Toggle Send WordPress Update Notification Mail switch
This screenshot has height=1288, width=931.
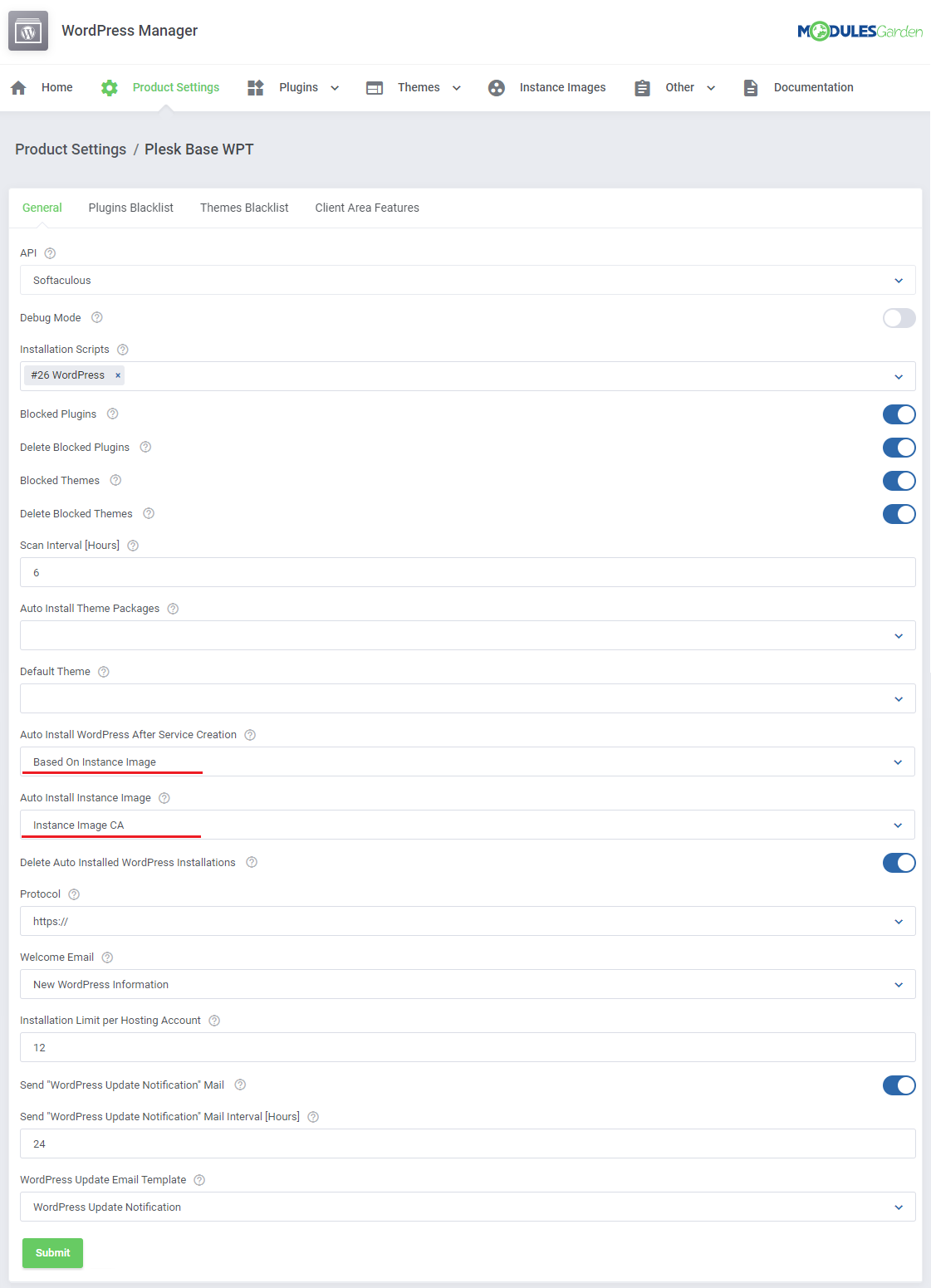pos(899,1085)
